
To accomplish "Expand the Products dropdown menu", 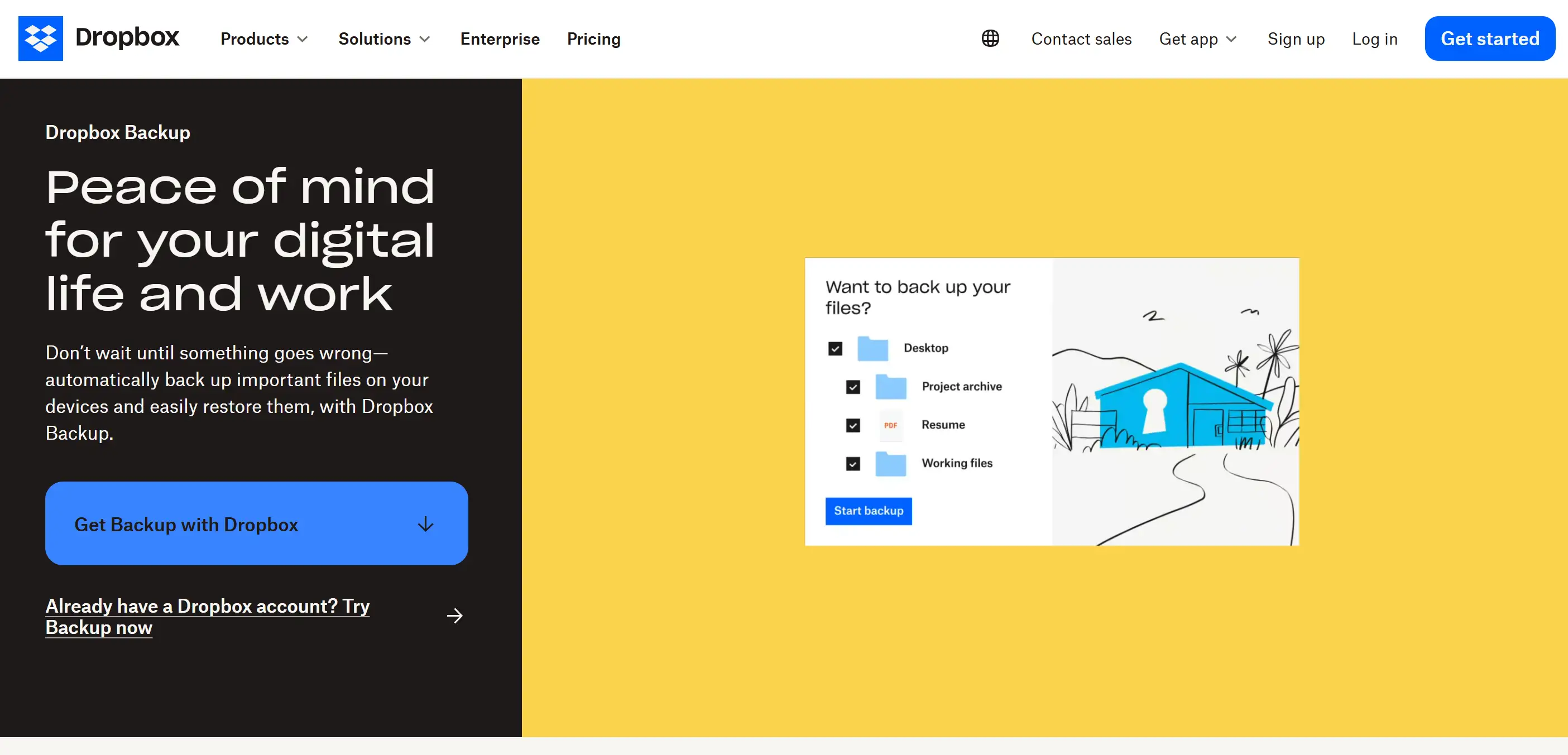I will [x=264, y=39].
